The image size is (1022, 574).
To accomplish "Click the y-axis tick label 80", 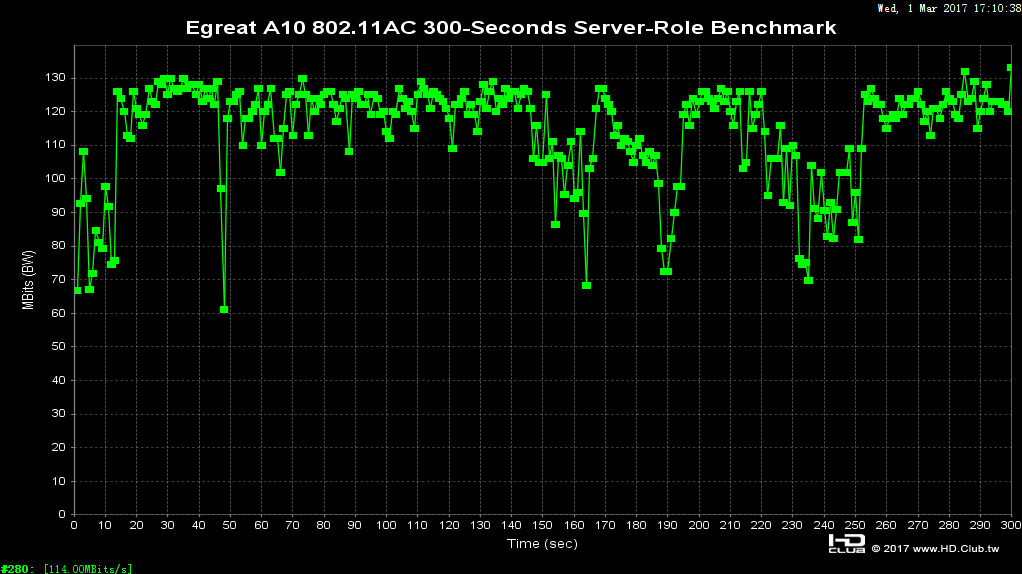I will [x=59, y=246].
